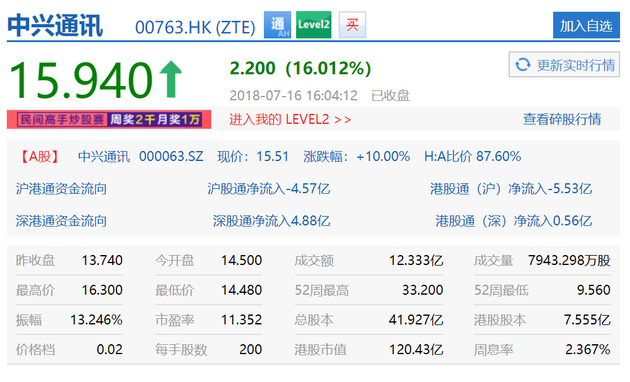The height and width of the screenshot is (382, 630).
Task: Click the 买 buy icon
Action: 352,25
